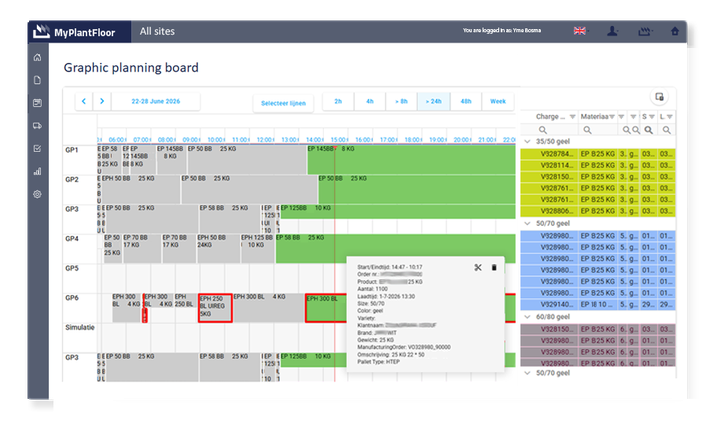
Task: Open the Planning board icon in sidebar
Action: click(x=37, y=103)
